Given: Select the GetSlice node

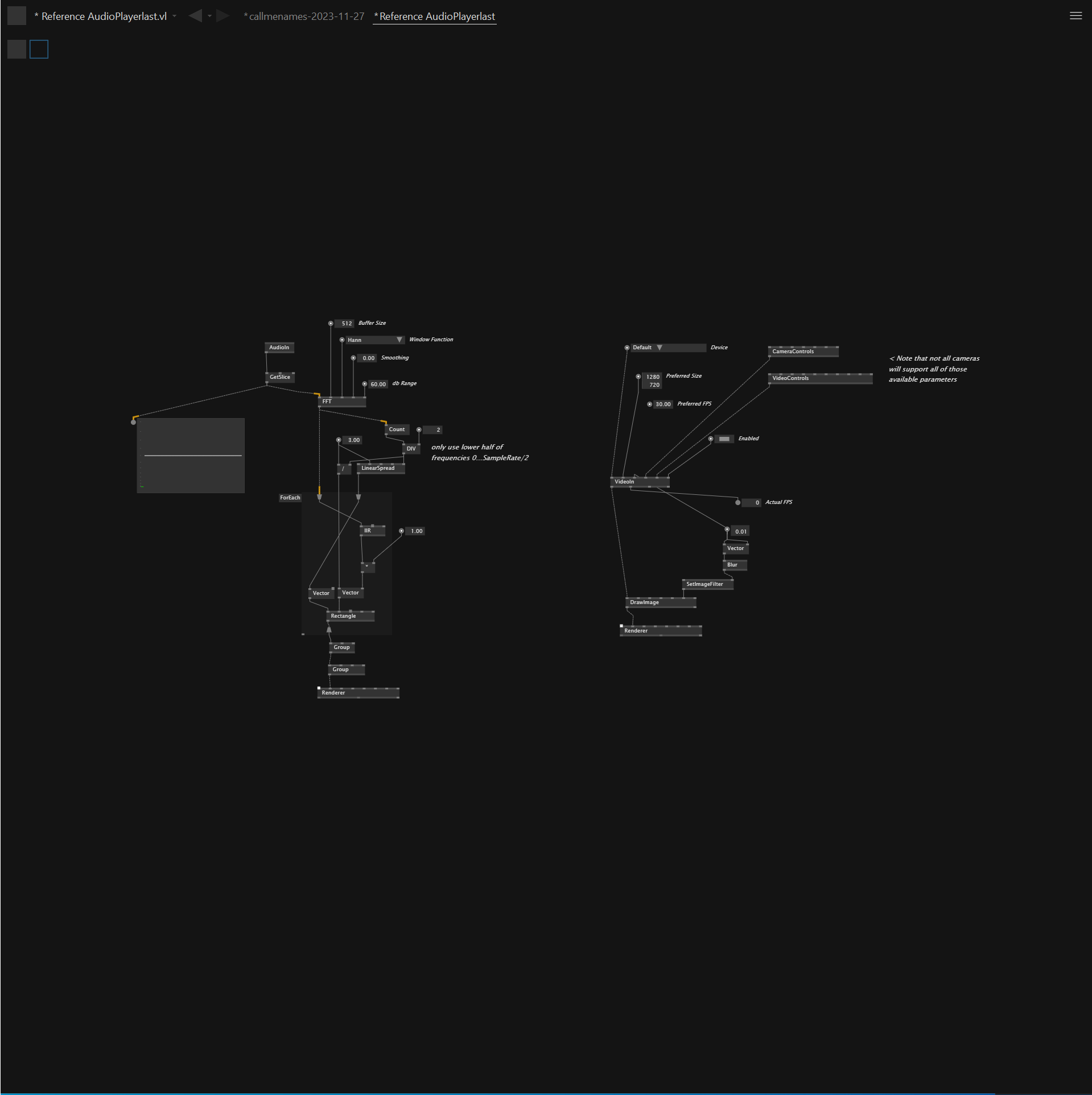Looking at the screenshot, I should [279, 377].
